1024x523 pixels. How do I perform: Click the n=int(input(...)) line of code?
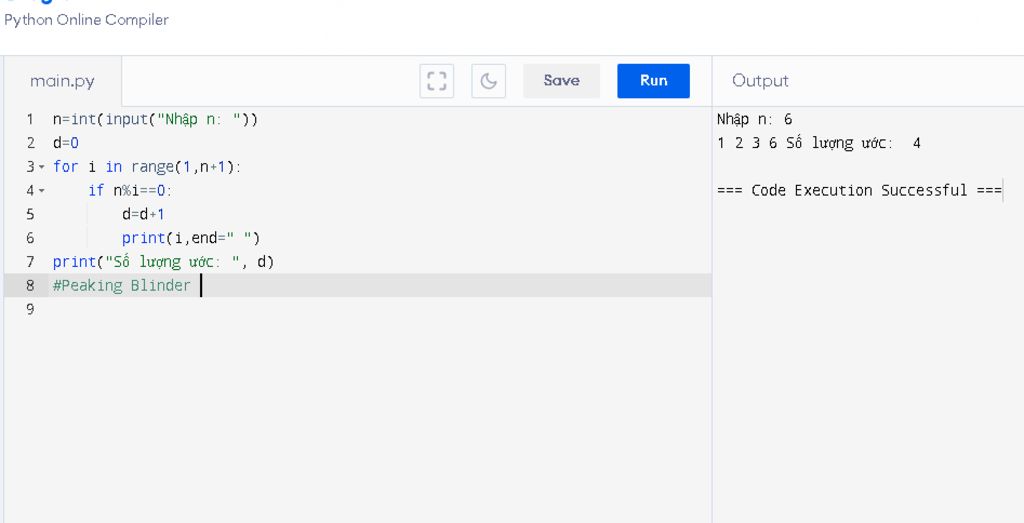click(156, 119)
